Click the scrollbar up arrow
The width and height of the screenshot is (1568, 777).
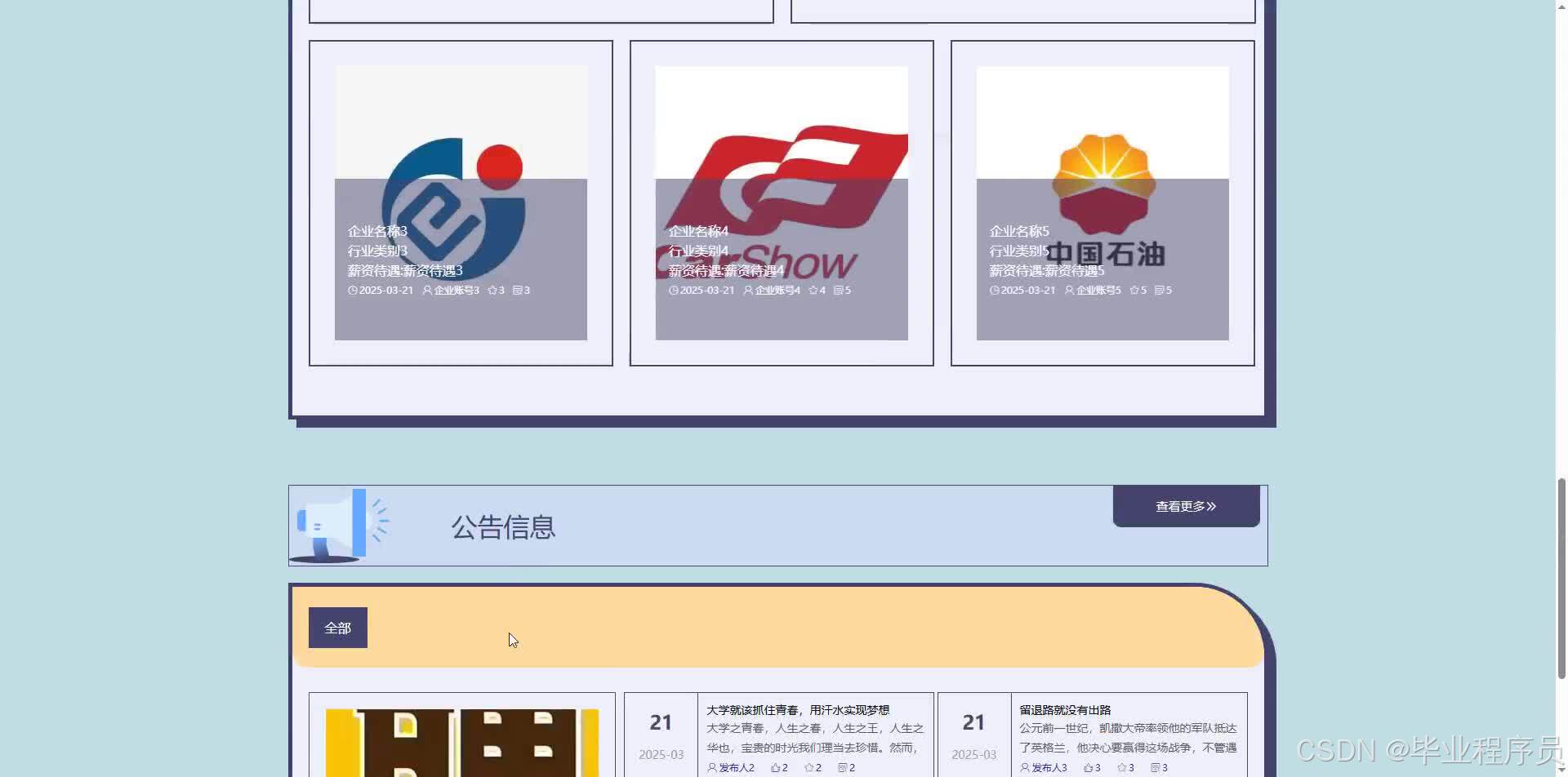1561,7
